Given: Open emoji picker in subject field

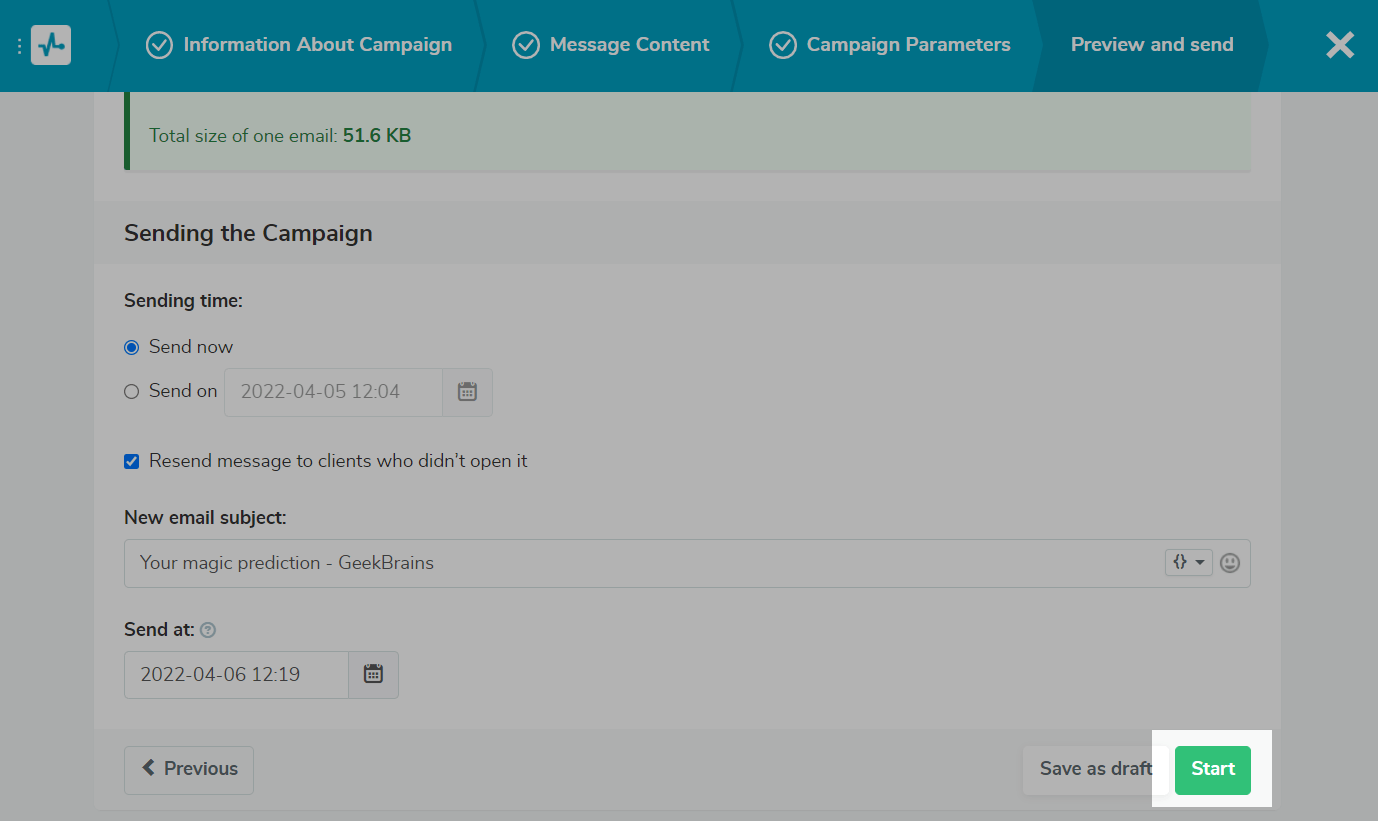Looking at the screenshot, I should (1230, 563).
